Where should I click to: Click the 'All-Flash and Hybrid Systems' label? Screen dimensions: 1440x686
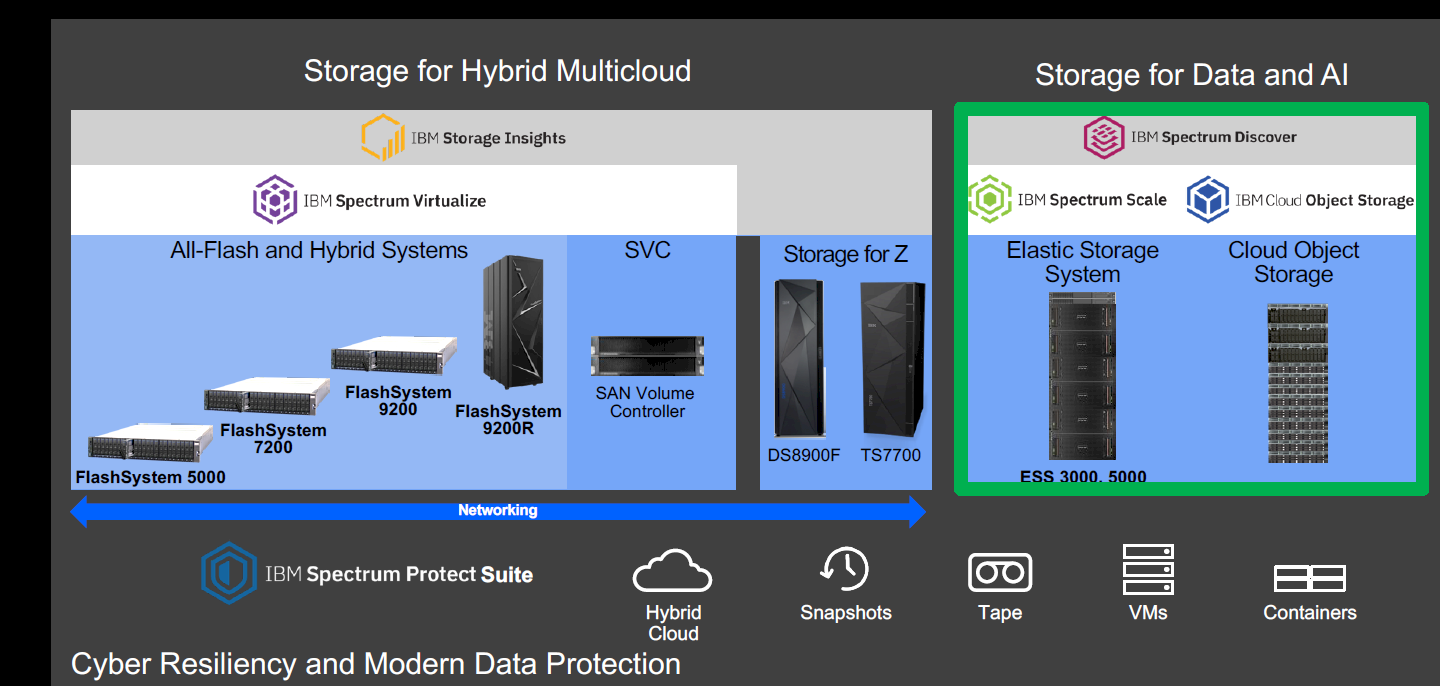click(319, 250)
